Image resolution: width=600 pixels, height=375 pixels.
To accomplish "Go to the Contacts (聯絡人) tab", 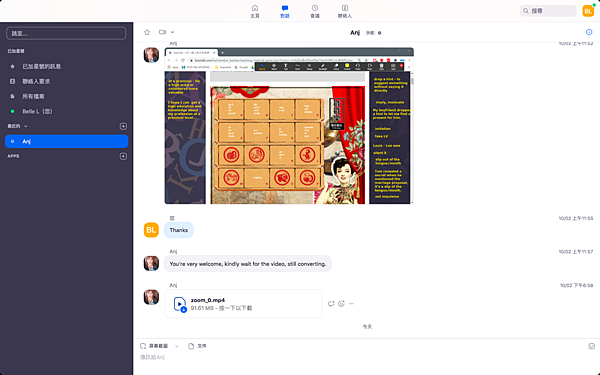I will coord(344,11).
